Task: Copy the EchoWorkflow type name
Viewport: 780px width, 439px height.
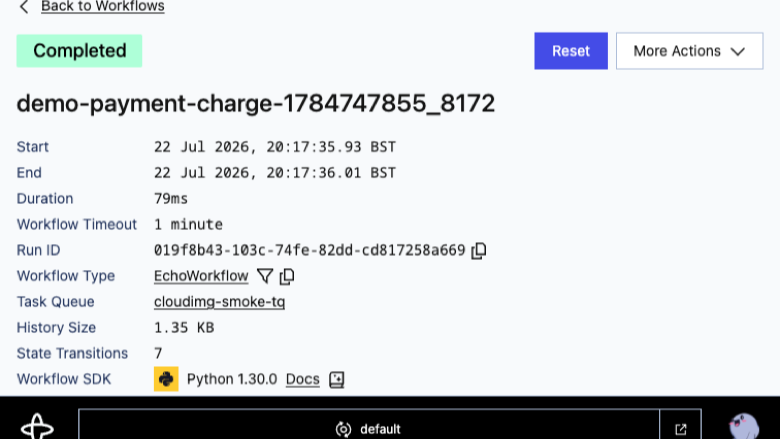Action: coord(287,276)
